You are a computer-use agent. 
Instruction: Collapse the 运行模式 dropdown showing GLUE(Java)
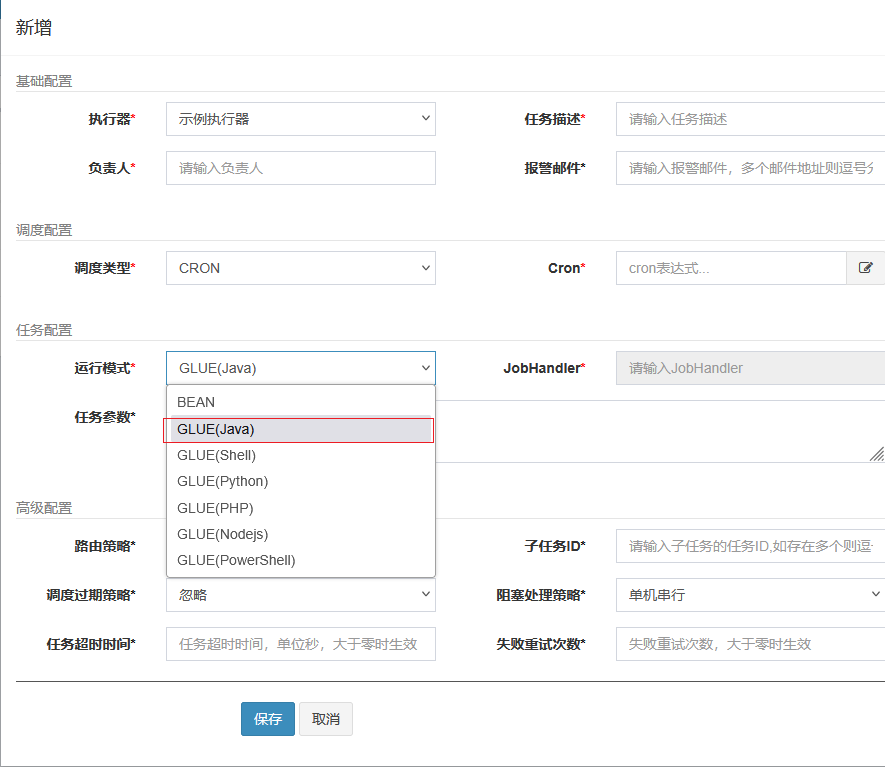(301, 368)
